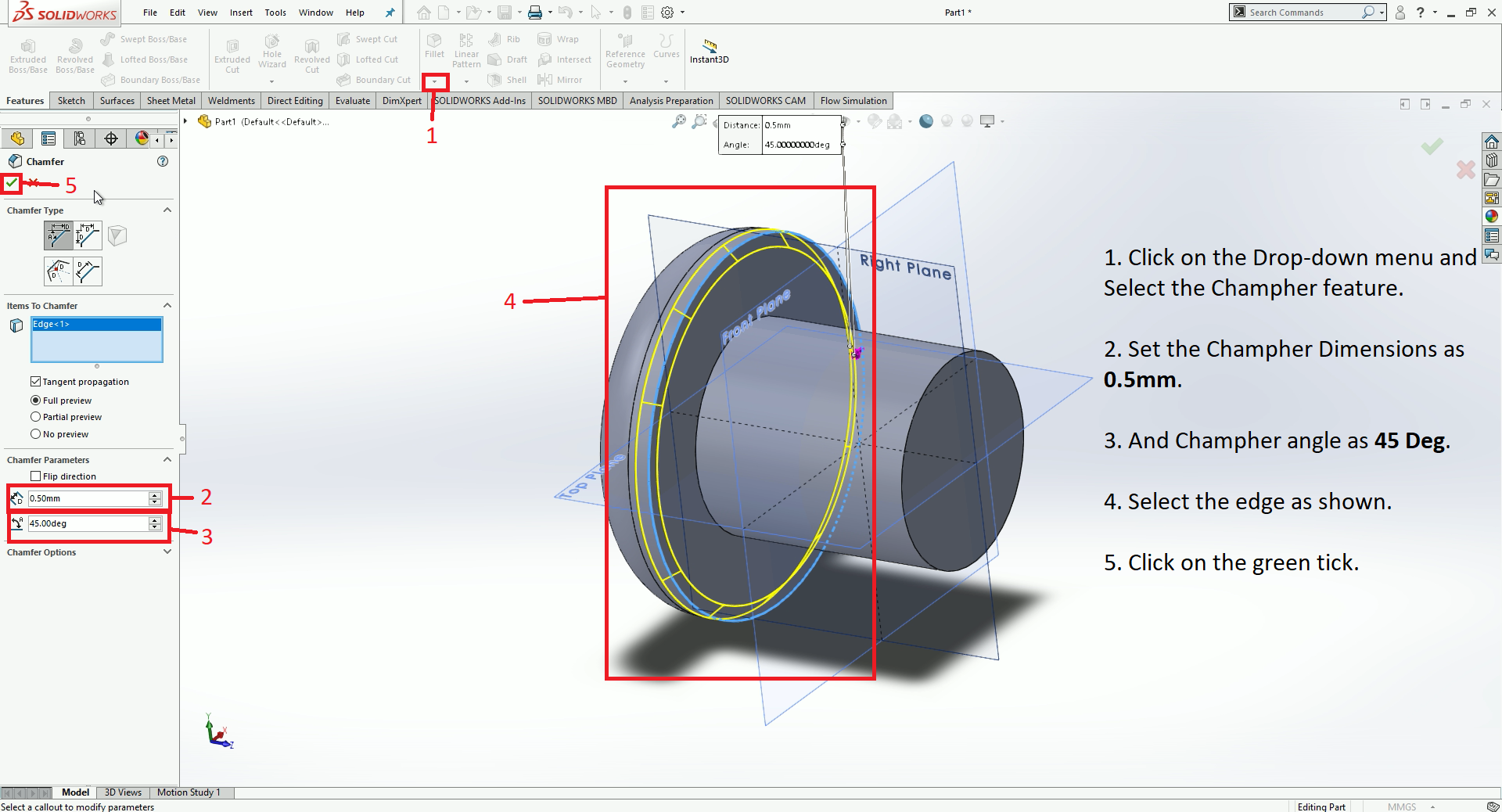The height and width of the screenshot is (812, 1502).
Task: Click the Linear Pattern tool
Action: (466, 51)
